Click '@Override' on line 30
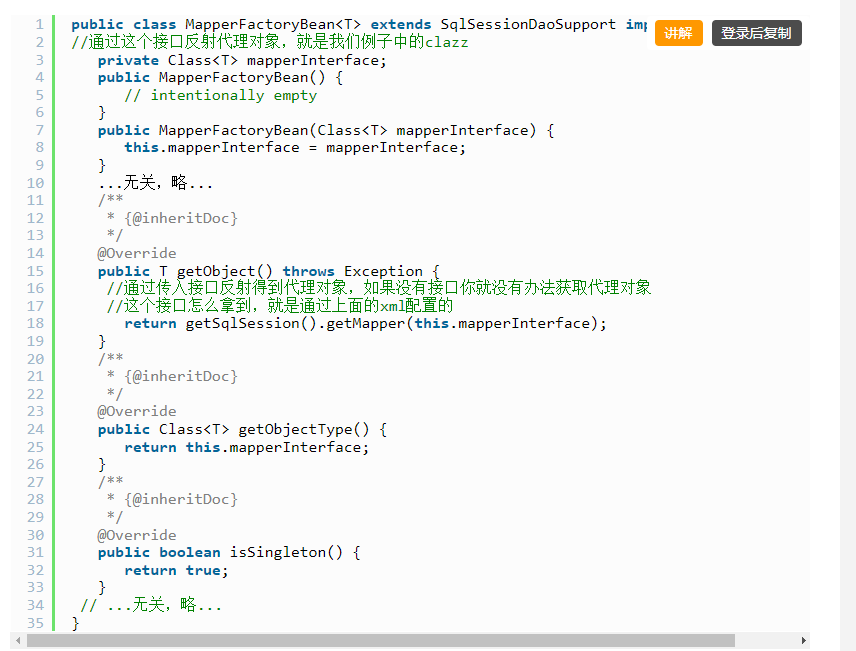Screen dimensions: 856x651 [x=137, y=535]
